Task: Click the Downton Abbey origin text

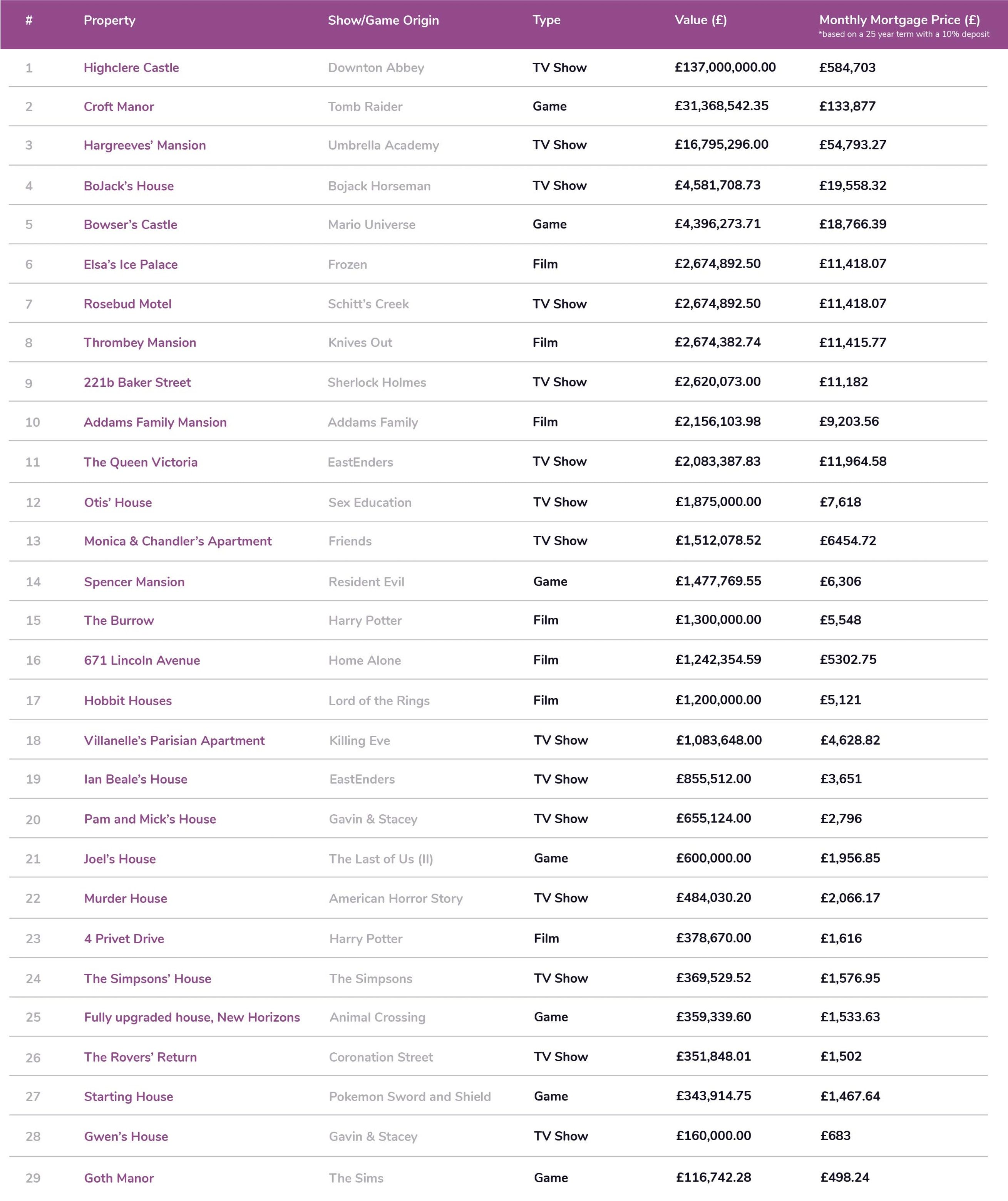Action: point(376,67)
